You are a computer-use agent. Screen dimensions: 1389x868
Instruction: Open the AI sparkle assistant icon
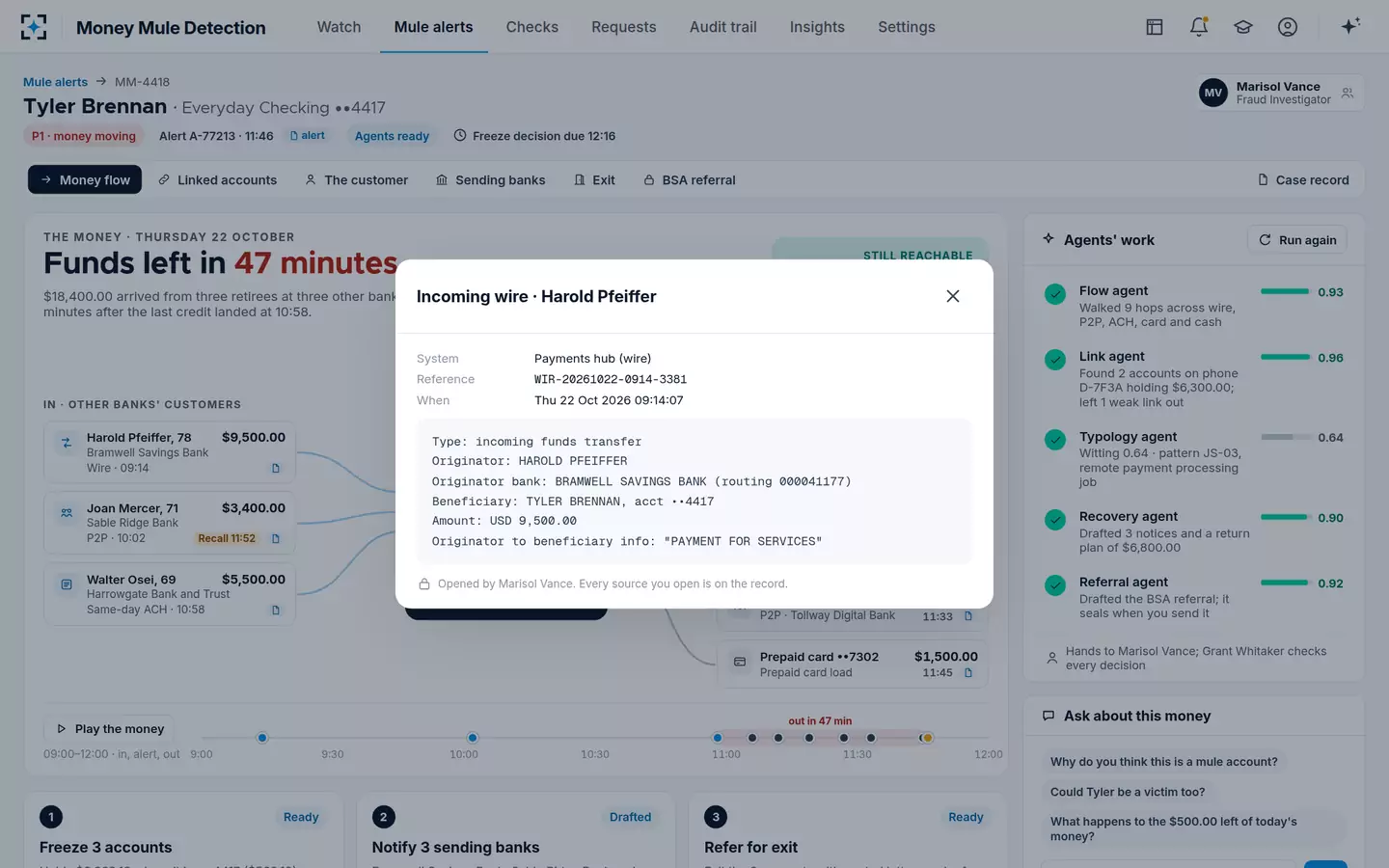tap(1350, 26)
